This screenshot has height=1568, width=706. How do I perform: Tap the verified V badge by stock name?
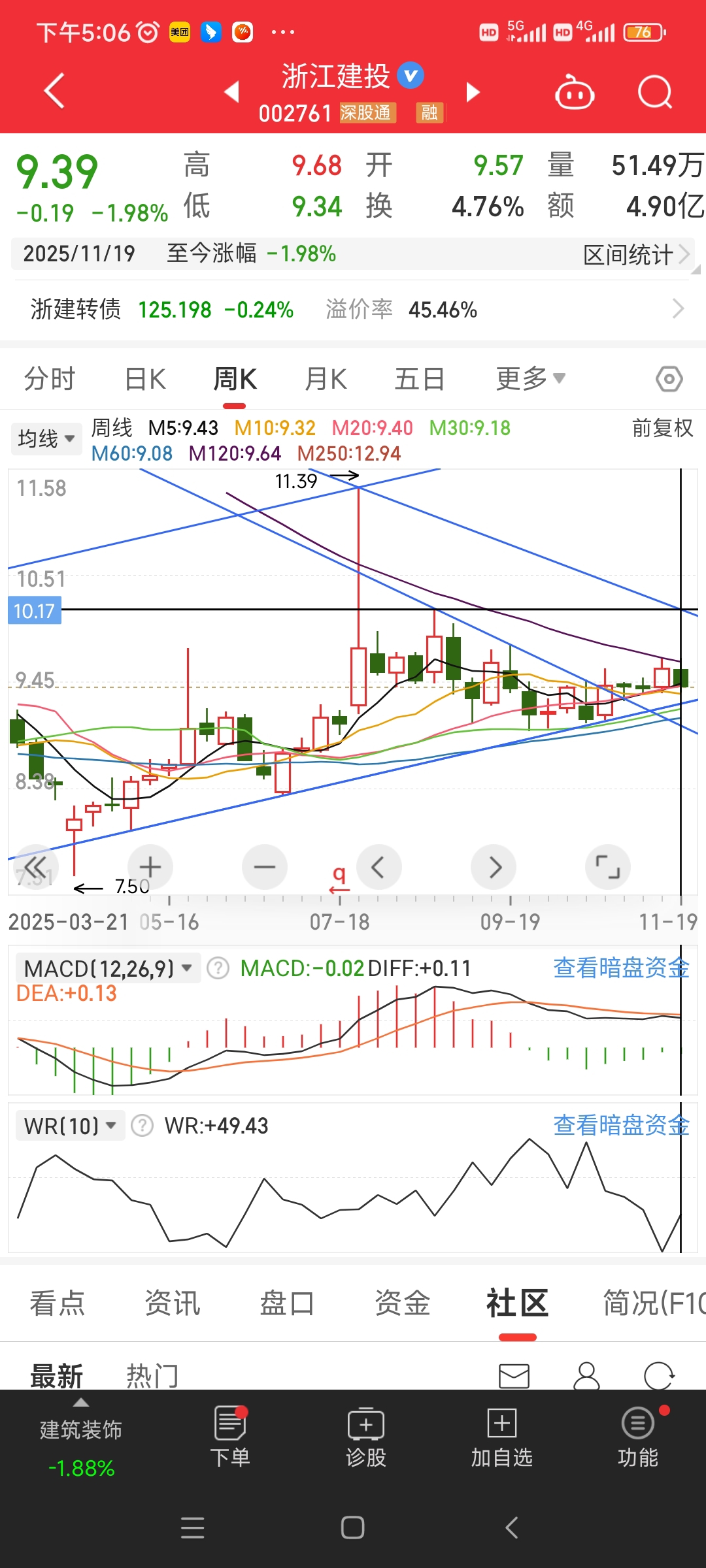[411, 76]
